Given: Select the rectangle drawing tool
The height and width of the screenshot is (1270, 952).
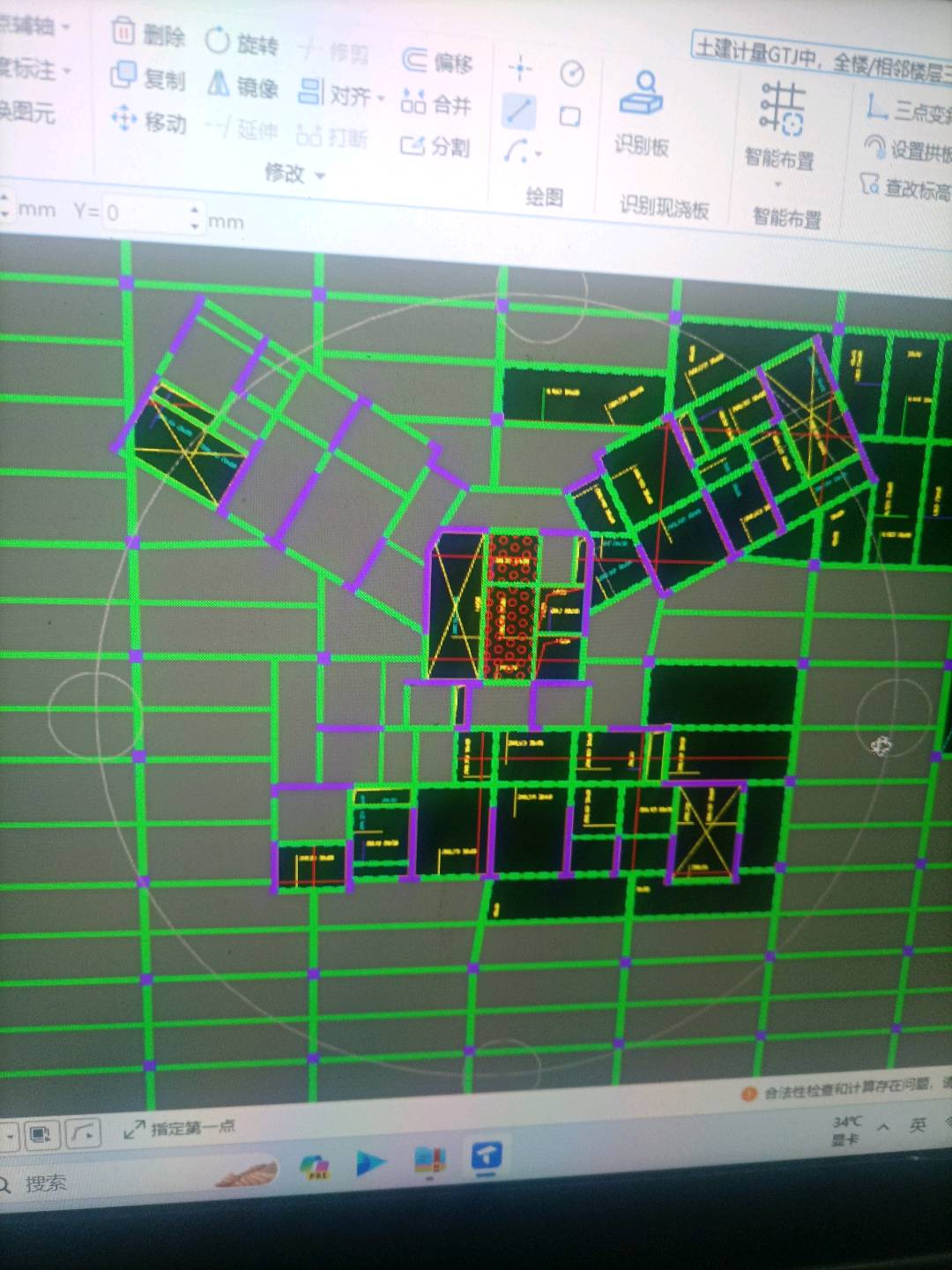Looking at the screenshot, I should coord(570,116).
